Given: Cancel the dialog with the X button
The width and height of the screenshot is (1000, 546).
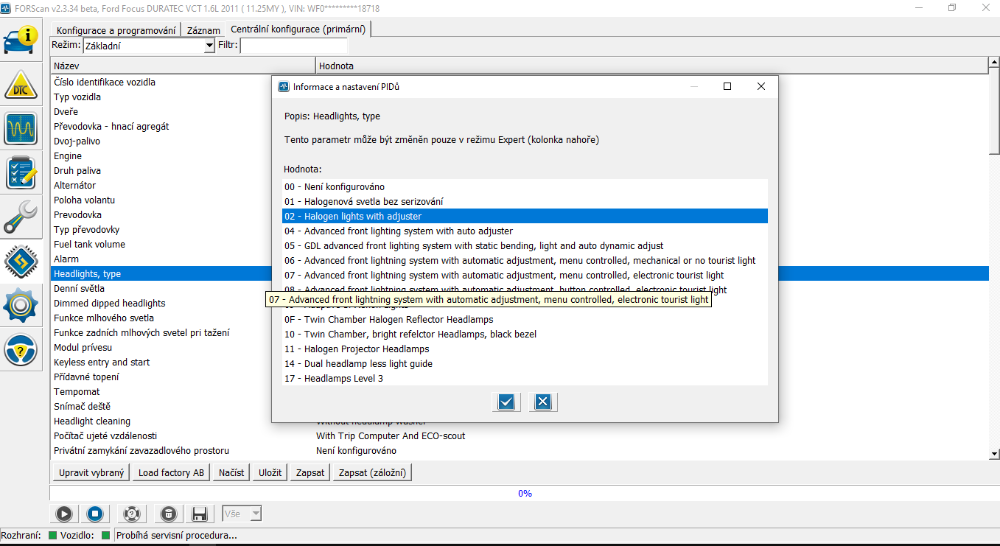Looking at the screenshot, I should [x=542, y=402].
